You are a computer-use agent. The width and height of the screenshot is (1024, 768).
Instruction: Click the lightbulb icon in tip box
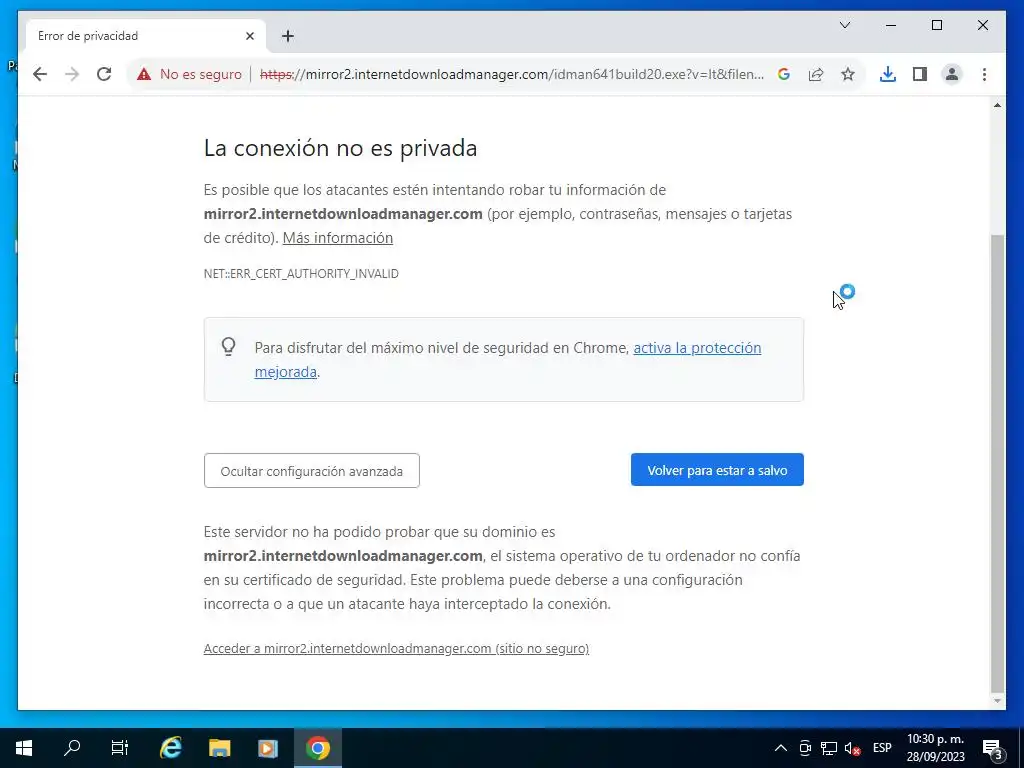(x=229, y=346)
